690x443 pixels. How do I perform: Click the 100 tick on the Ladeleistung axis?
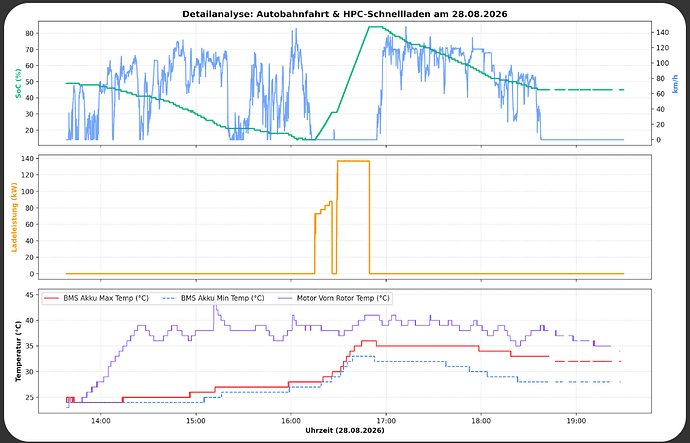click(29, 191)
